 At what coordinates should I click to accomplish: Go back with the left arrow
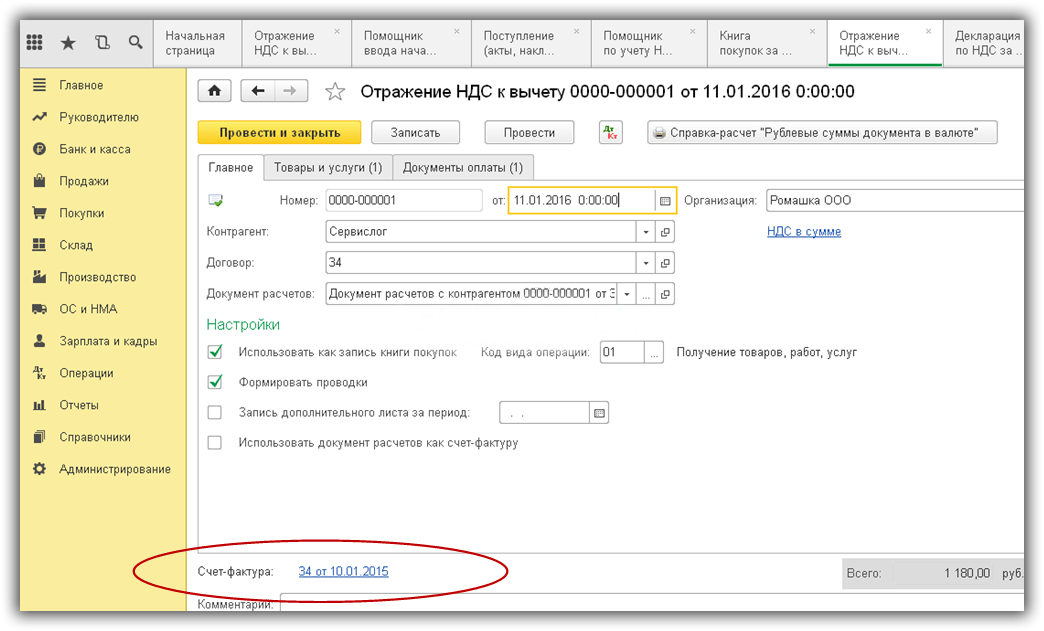[258, 91]
